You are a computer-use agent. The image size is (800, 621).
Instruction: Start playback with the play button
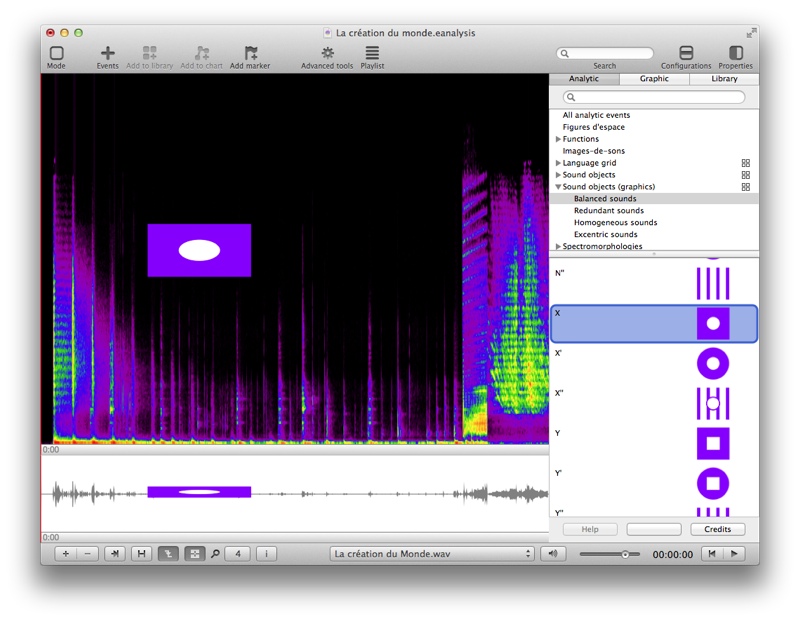(x=734, y=554)
